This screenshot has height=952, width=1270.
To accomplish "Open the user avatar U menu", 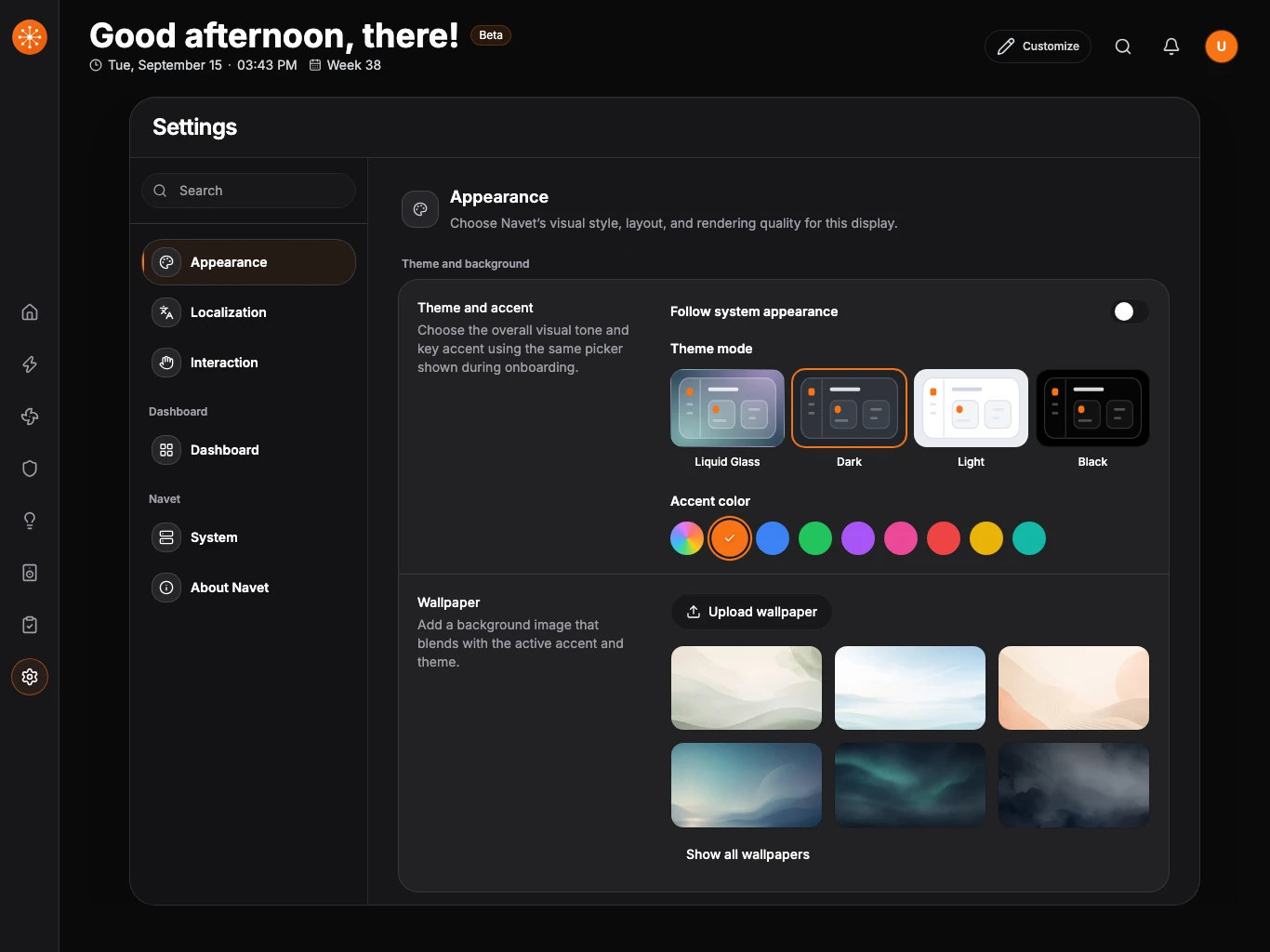I will (x=1222, y=46).
